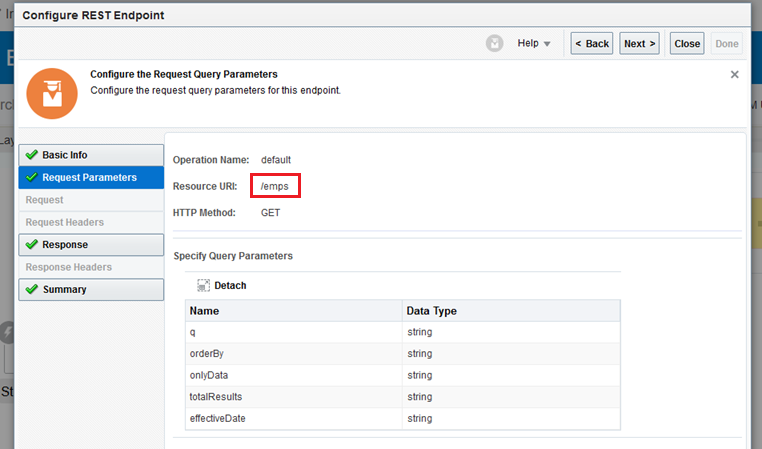The height and width of the screenshot is (449, 762).
Task: Go to the Basic Info step
Action: pyautogui.click(x=65, y=155)
